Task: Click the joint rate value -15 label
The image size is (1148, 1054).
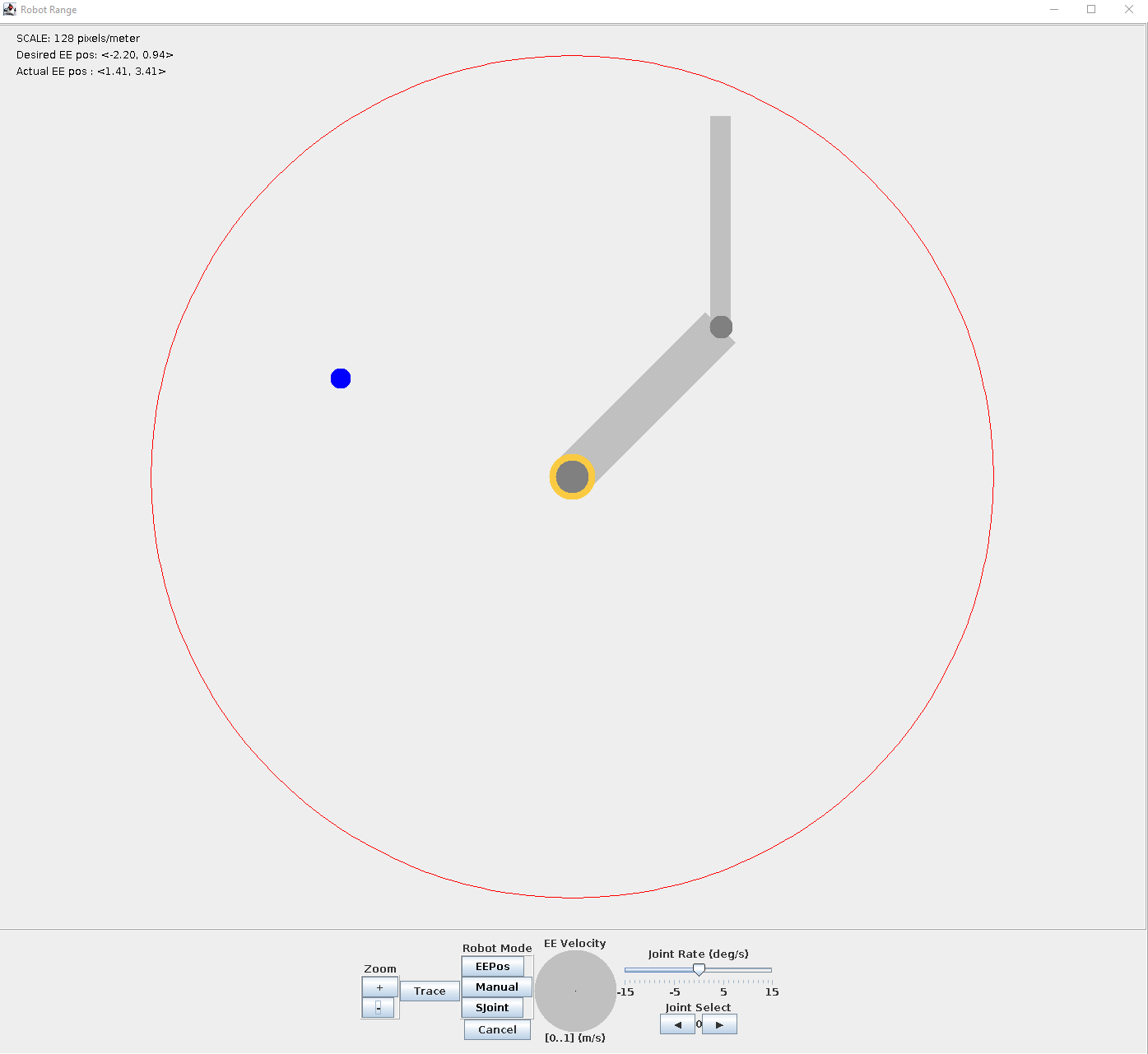Action: coord(625,992)
